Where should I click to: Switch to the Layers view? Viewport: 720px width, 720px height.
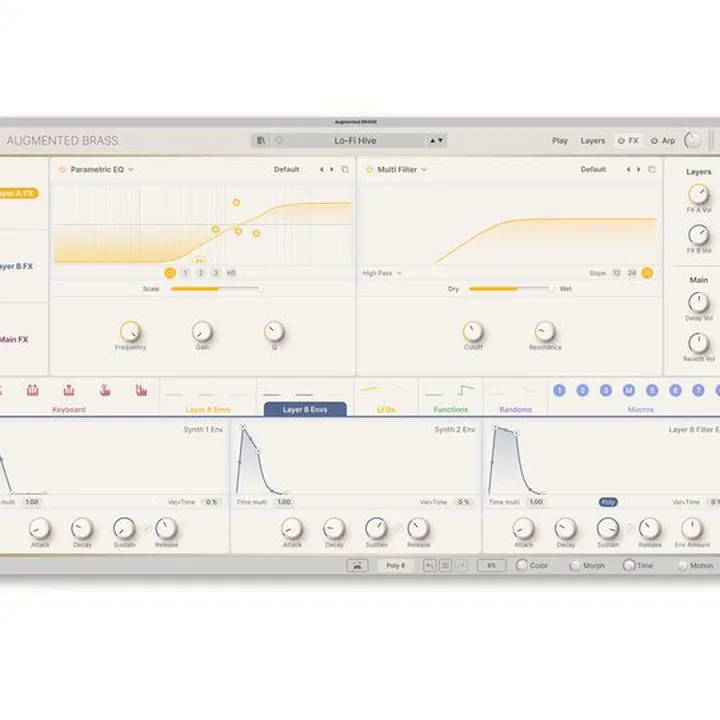point(593,141)
